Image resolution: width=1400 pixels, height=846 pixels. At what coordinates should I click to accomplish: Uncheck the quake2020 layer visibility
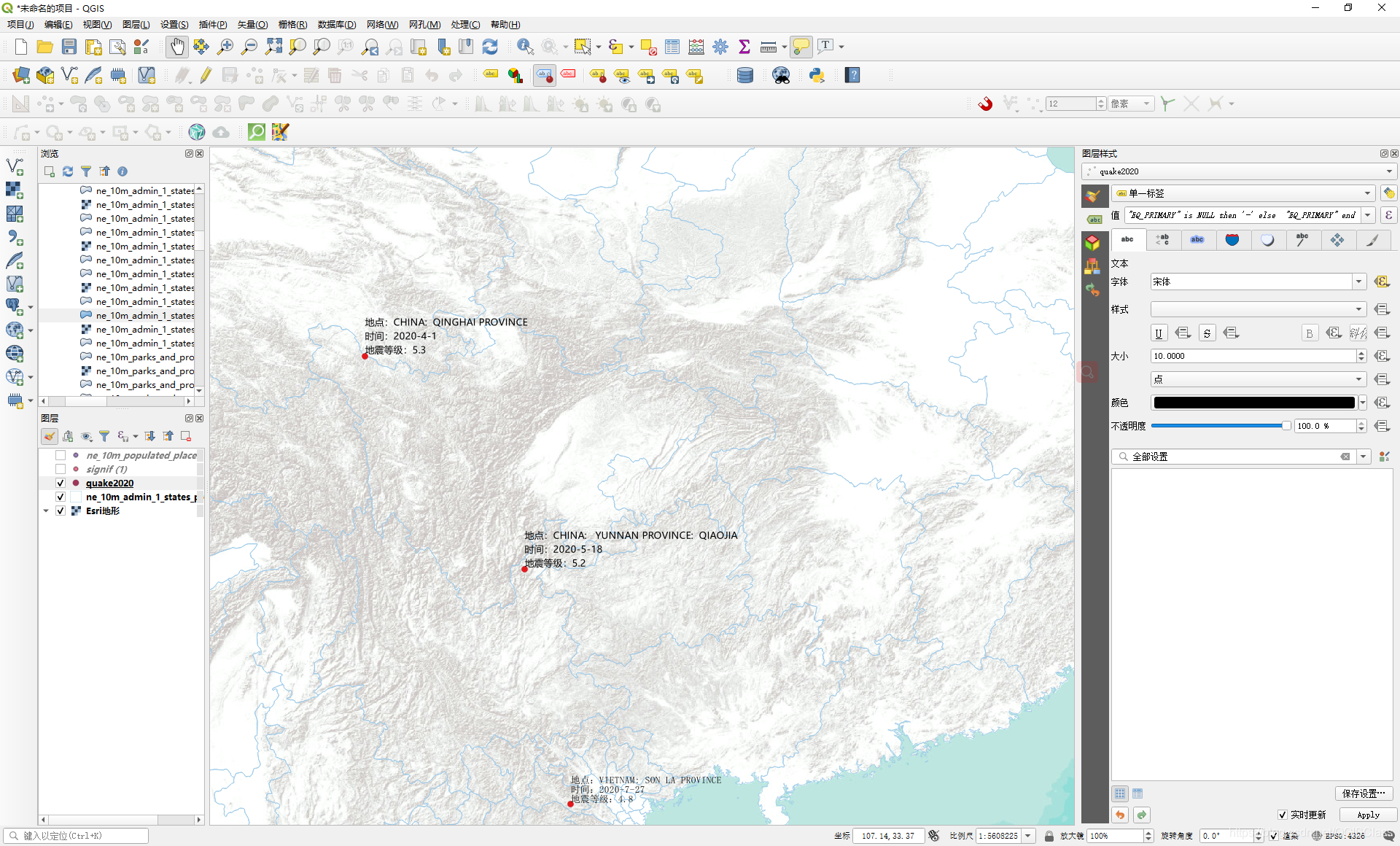click(x=61, y=483)
